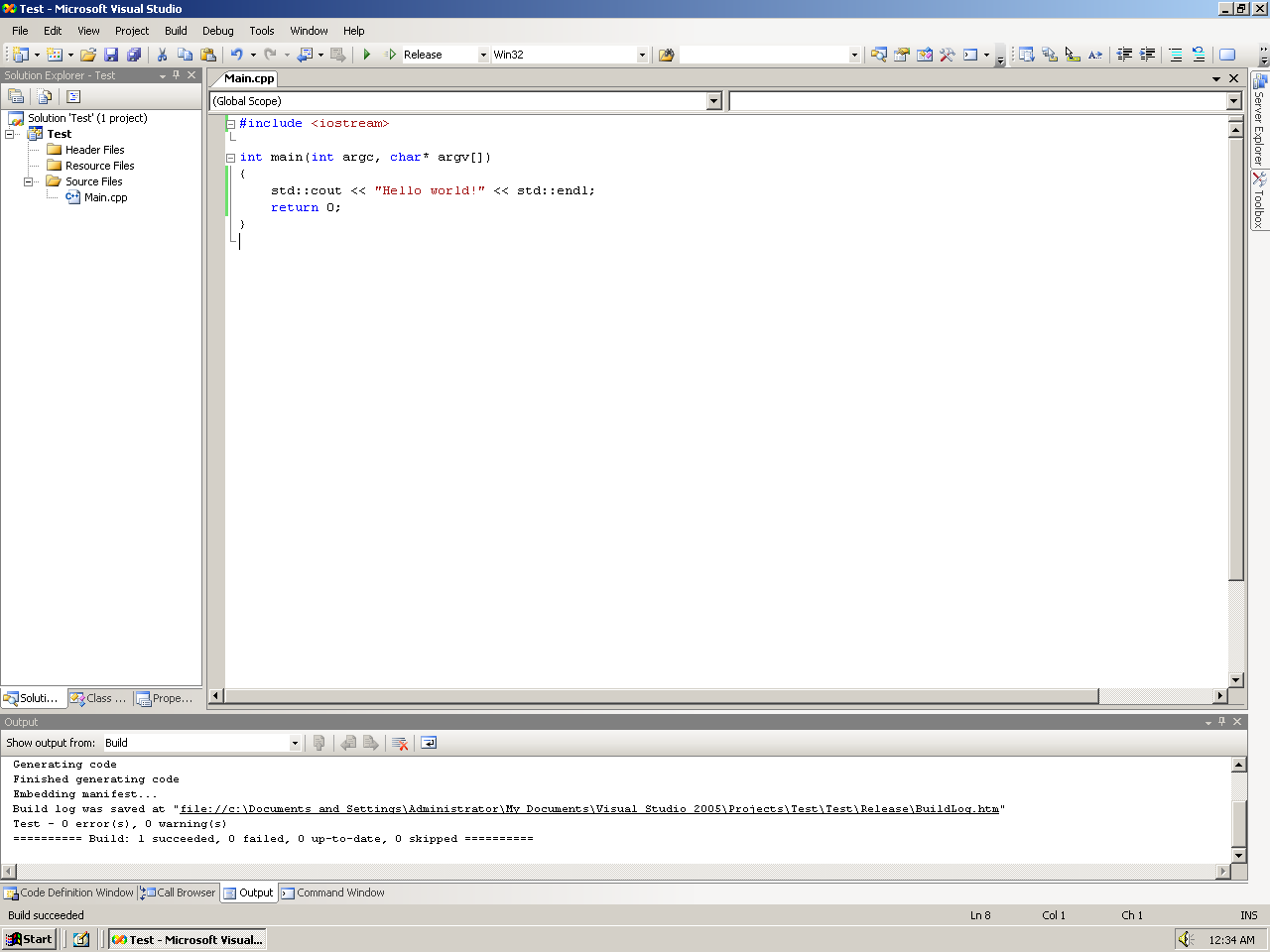Collapse the main function code block
This screenshot has width=1270, height=952.
coord(230,158)
